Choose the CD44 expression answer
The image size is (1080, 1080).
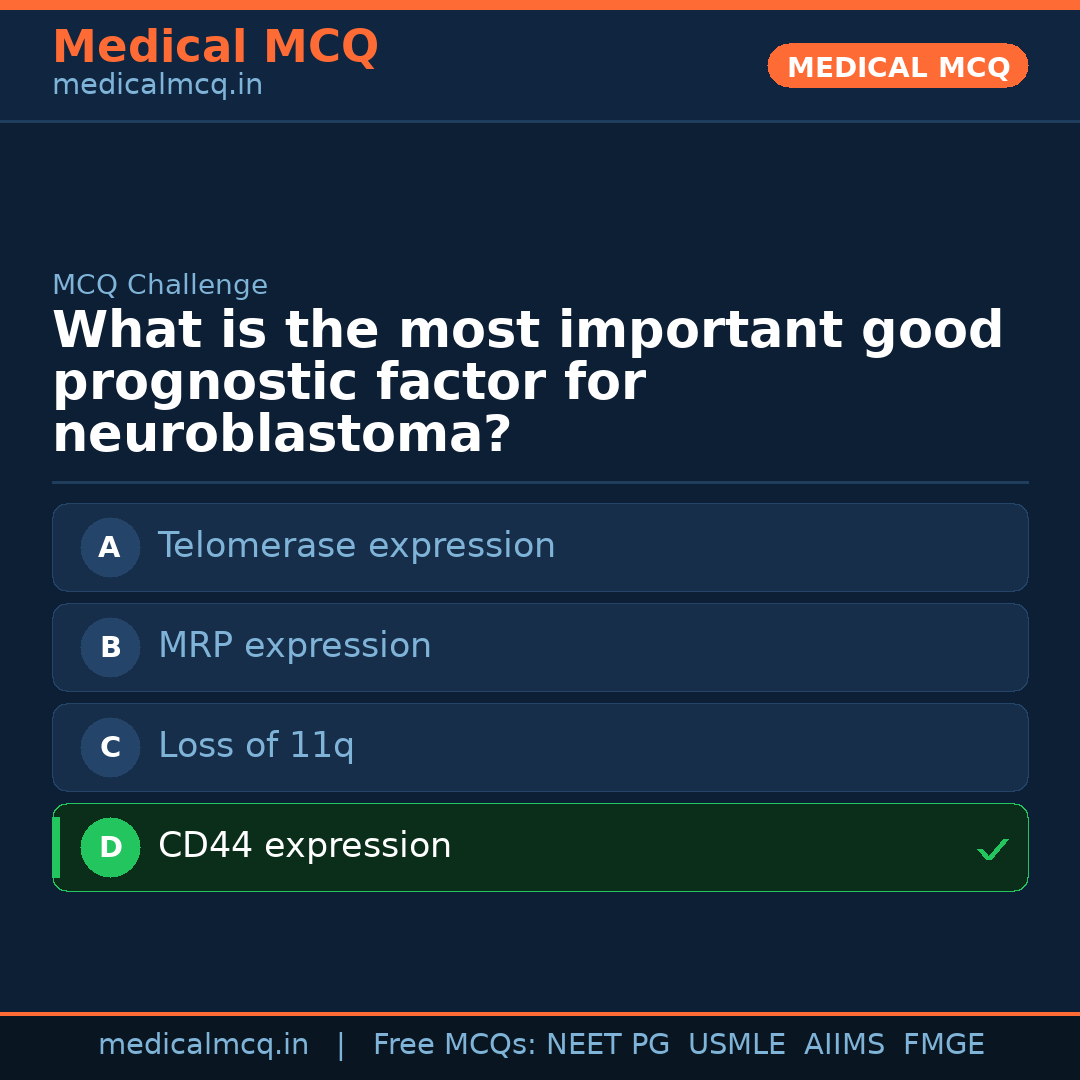(x=540, y=847)
